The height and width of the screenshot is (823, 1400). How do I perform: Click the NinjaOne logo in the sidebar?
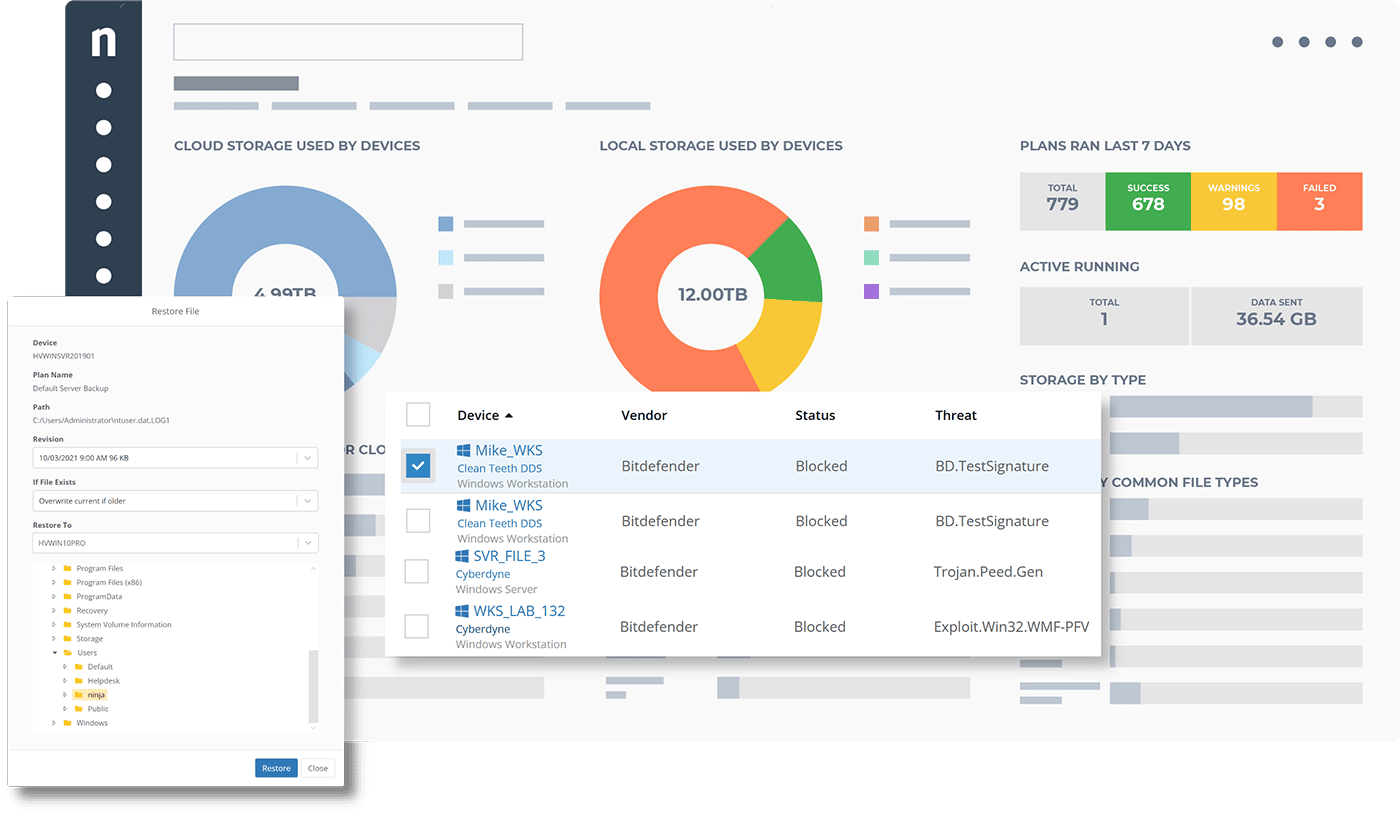click(x=103, y=43)
